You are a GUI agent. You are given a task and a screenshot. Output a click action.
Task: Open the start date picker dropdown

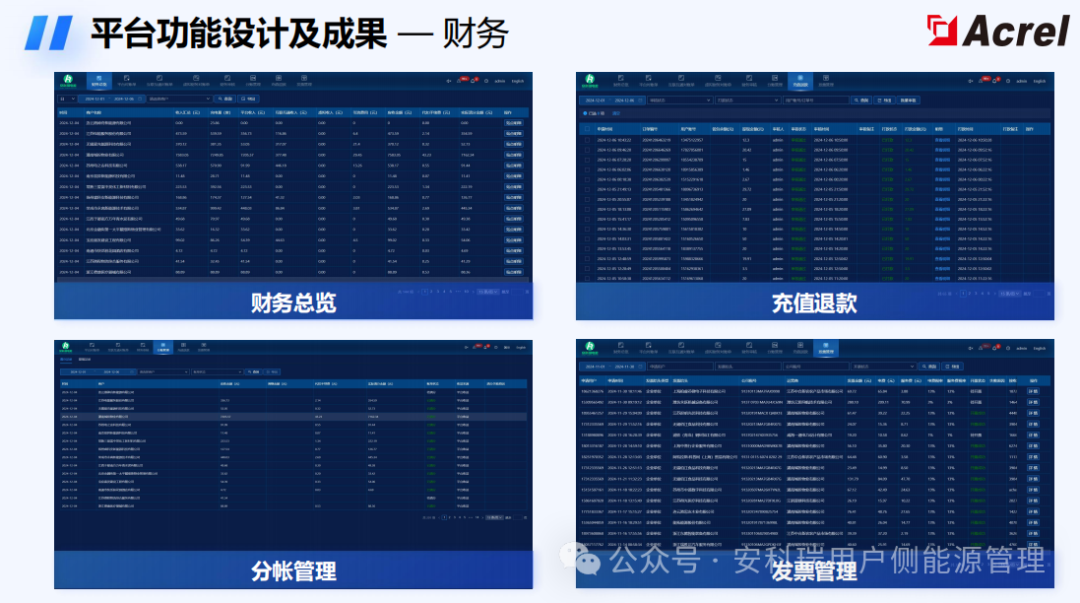(94, 99)
